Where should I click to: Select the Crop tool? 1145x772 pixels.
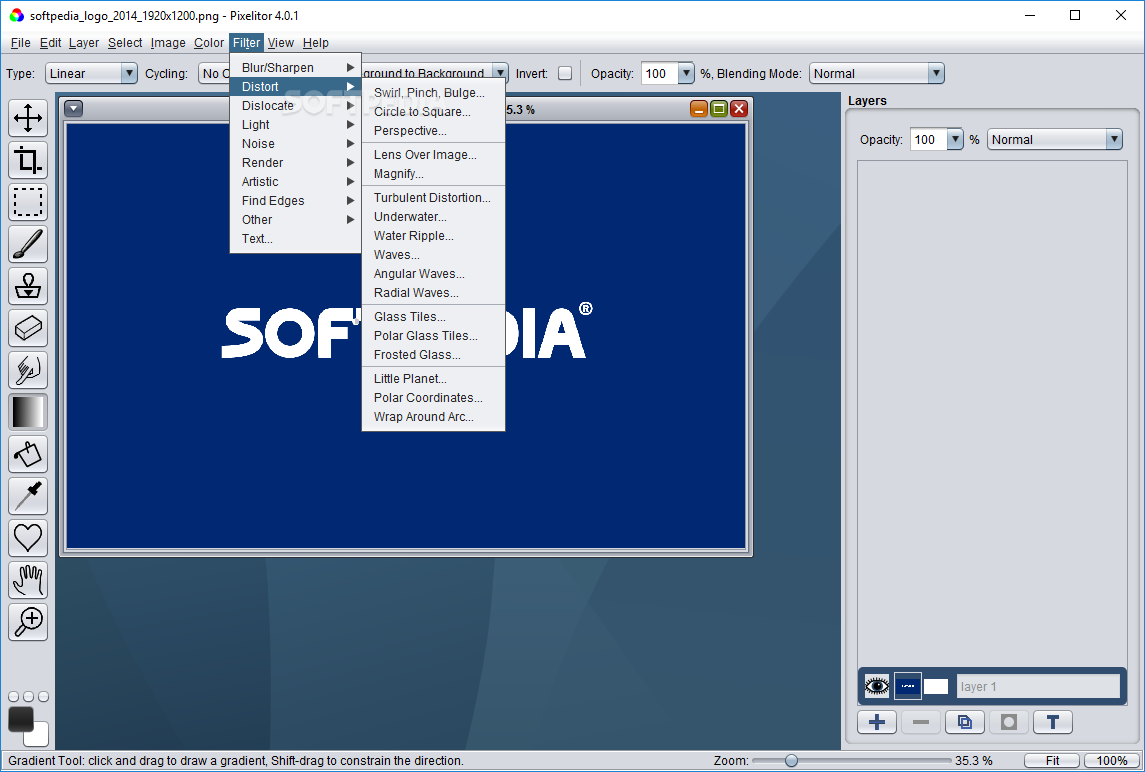[28, 160]
